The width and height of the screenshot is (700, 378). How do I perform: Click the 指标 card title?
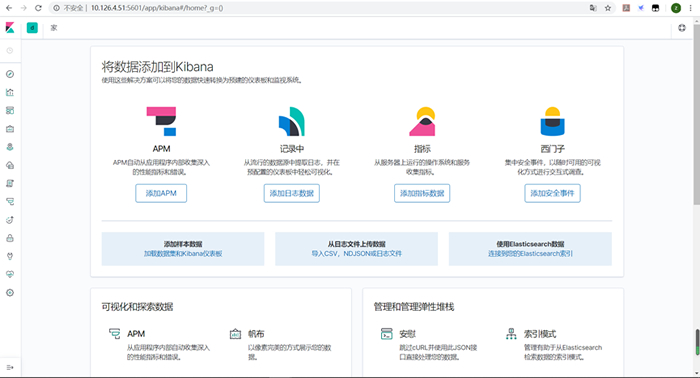click(422, 149)
